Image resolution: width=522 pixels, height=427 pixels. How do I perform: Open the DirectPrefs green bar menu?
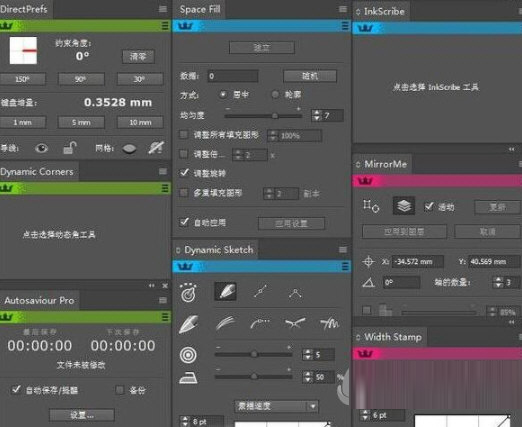click(165, 26)
